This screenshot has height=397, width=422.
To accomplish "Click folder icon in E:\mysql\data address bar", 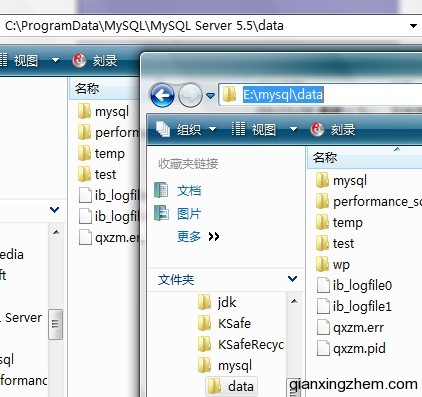I will coord(229,94).
